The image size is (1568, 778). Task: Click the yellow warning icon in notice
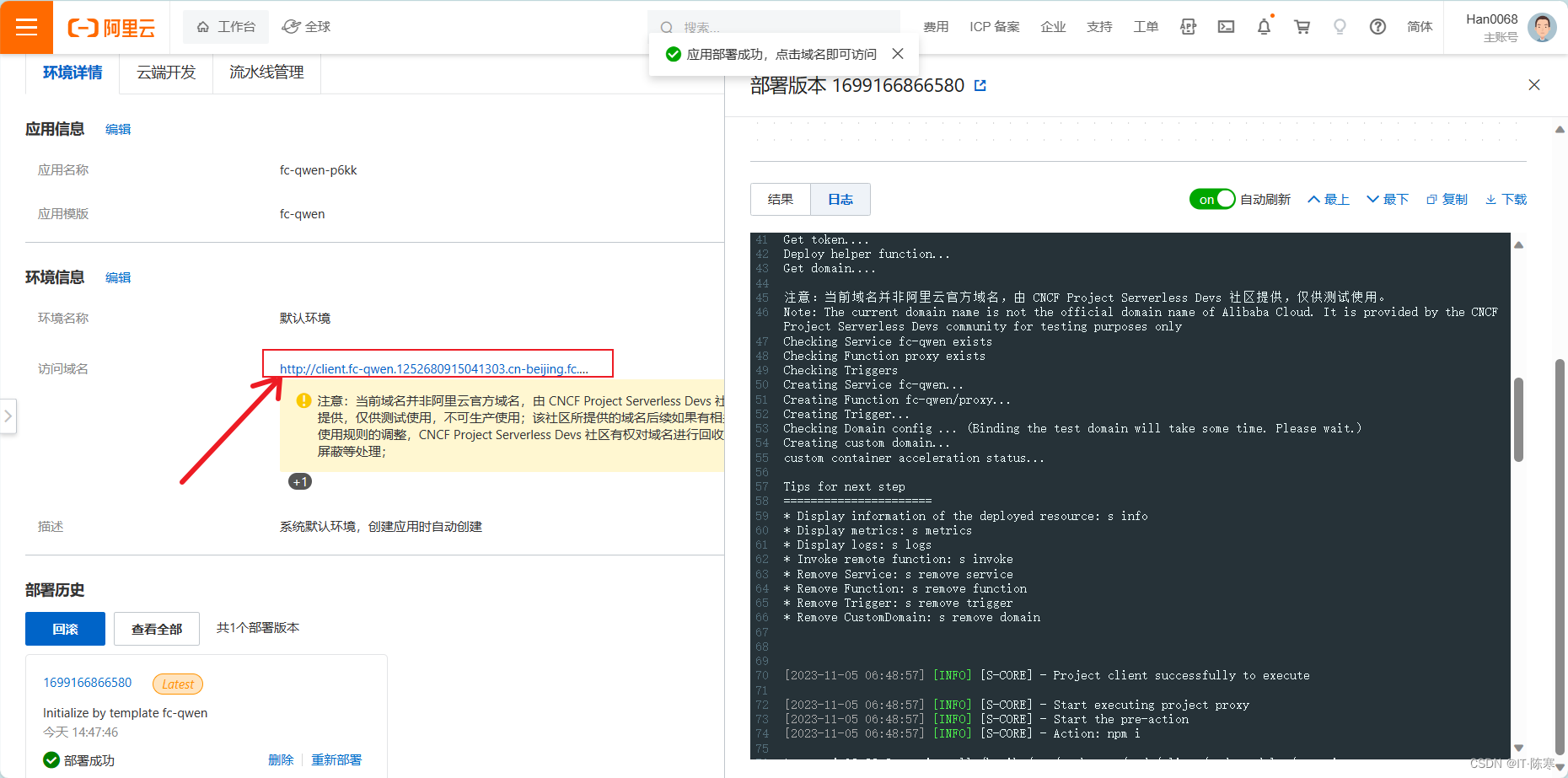point(303,400)
